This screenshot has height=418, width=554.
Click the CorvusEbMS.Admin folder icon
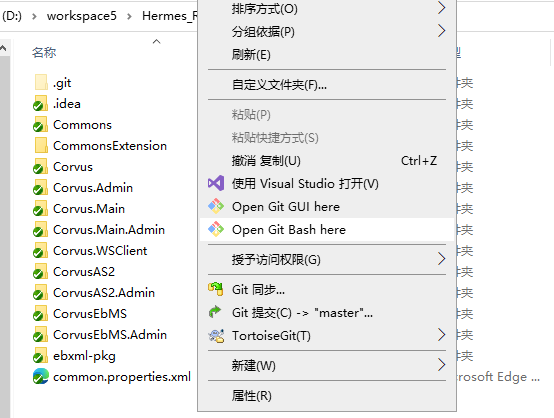pyautogui.click(x=41, y=335)
